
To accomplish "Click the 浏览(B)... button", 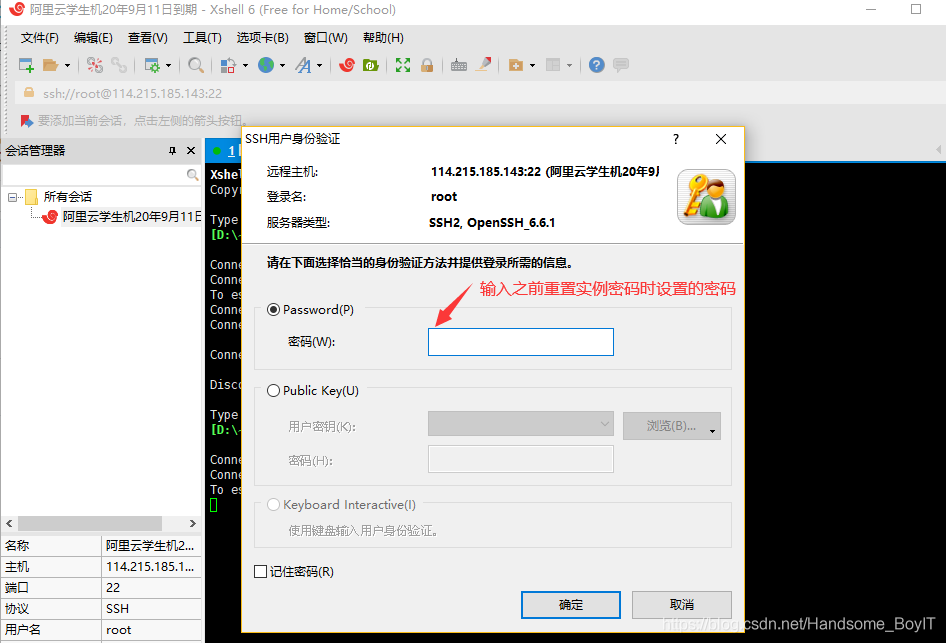I will pos(671,426).
